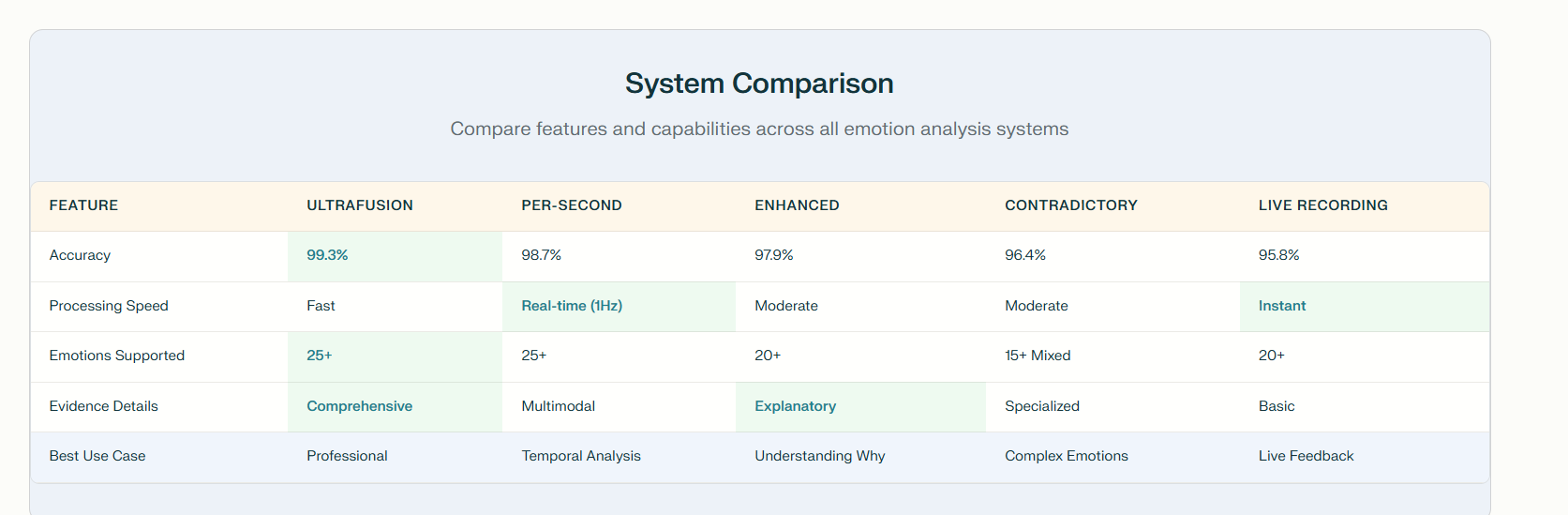Screen dimensions: 1568x515
Task: Select the Contradictory column header
Action: point(1071,205)
